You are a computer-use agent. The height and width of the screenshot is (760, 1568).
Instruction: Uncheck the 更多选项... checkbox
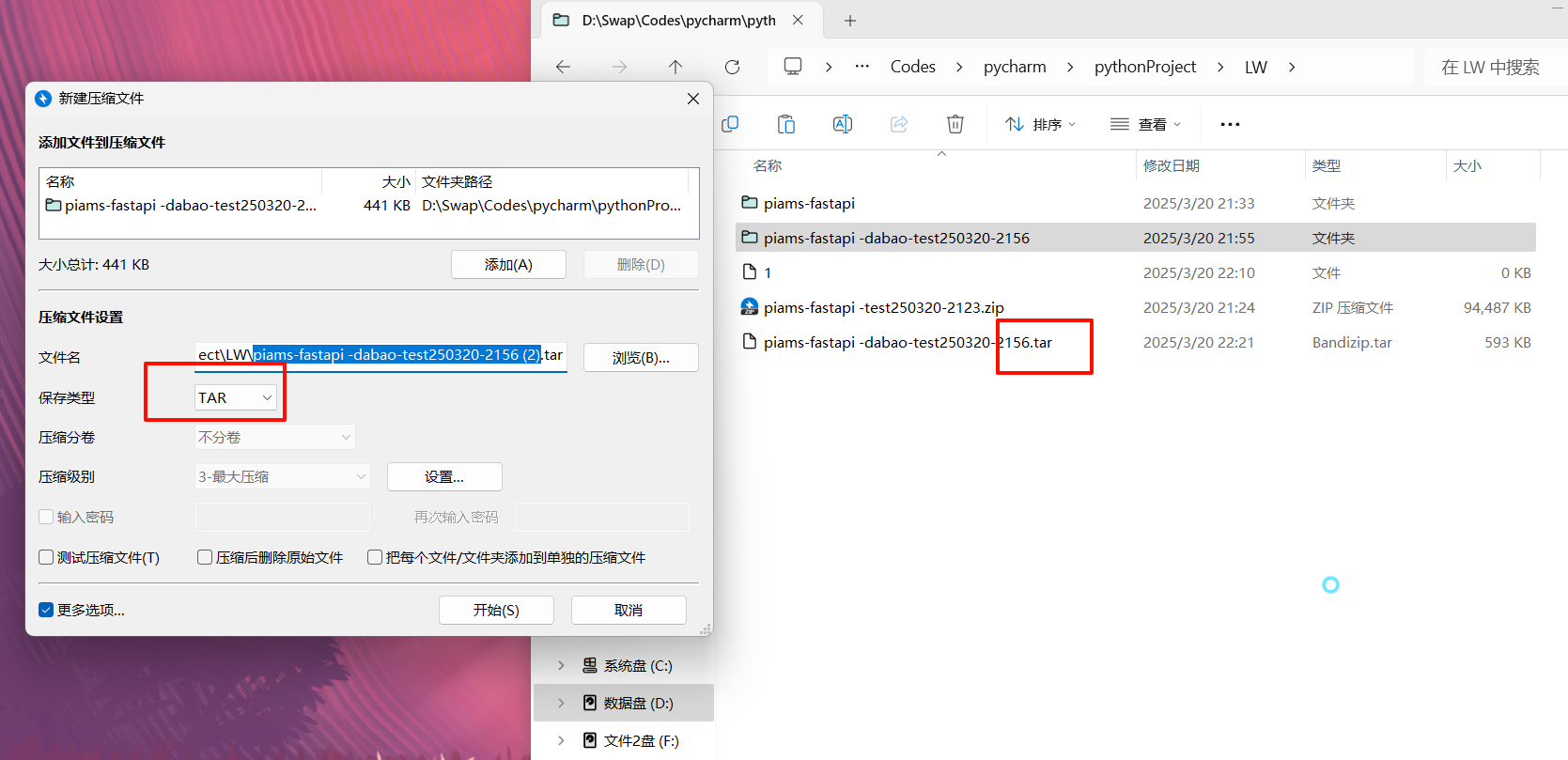point(46,610)
